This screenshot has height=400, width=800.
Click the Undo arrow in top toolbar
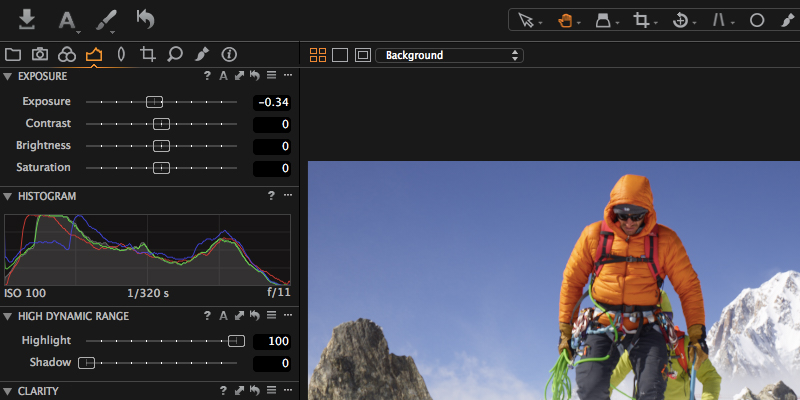(x=146, y=19)
